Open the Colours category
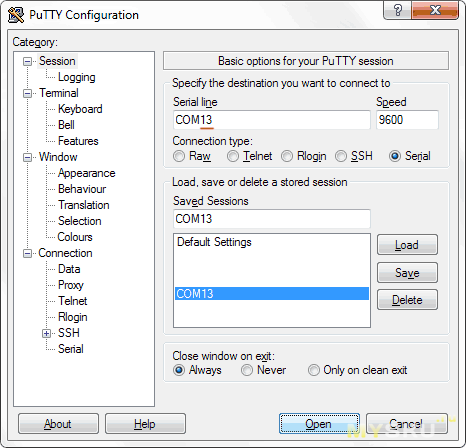This screenshot has height=448, width=466. [x=75, y=237]
